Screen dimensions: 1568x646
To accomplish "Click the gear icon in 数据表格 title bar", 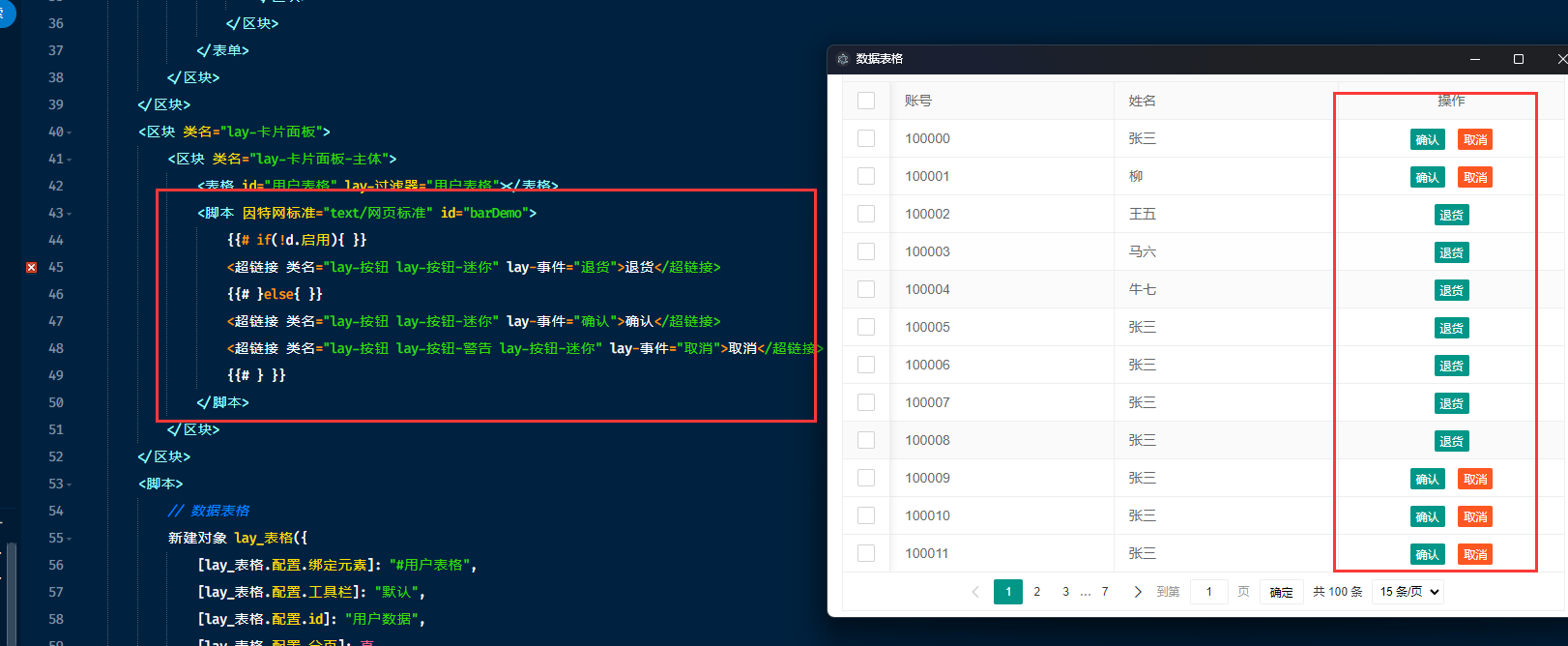I will pyautogui.click(x=843, y=59).
